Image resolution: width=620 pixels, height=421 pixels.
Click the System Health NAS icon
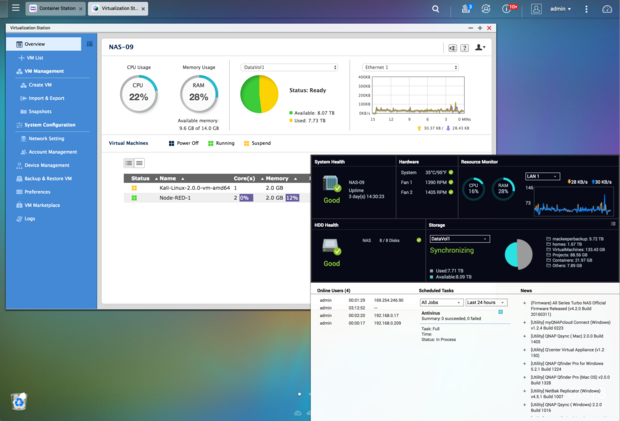[x=331, y=184]
